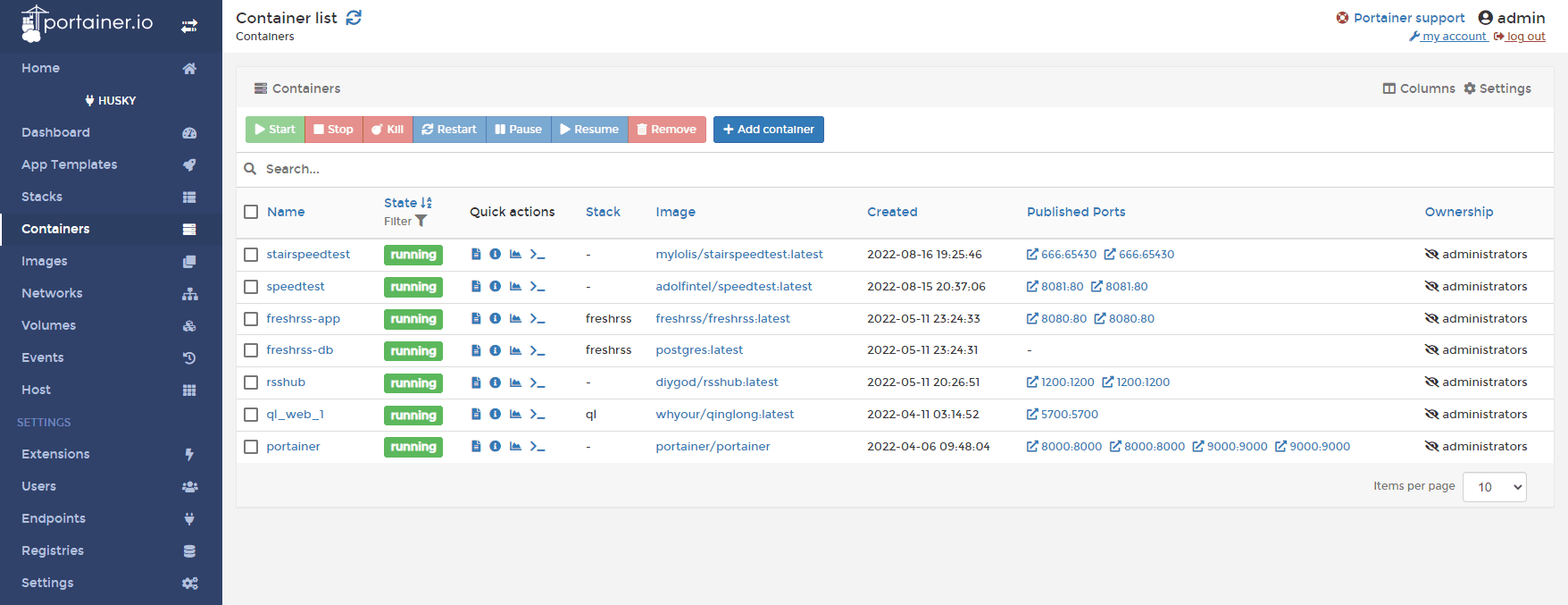Toggle the sidebar collapse arrows icon

point(189,26)
